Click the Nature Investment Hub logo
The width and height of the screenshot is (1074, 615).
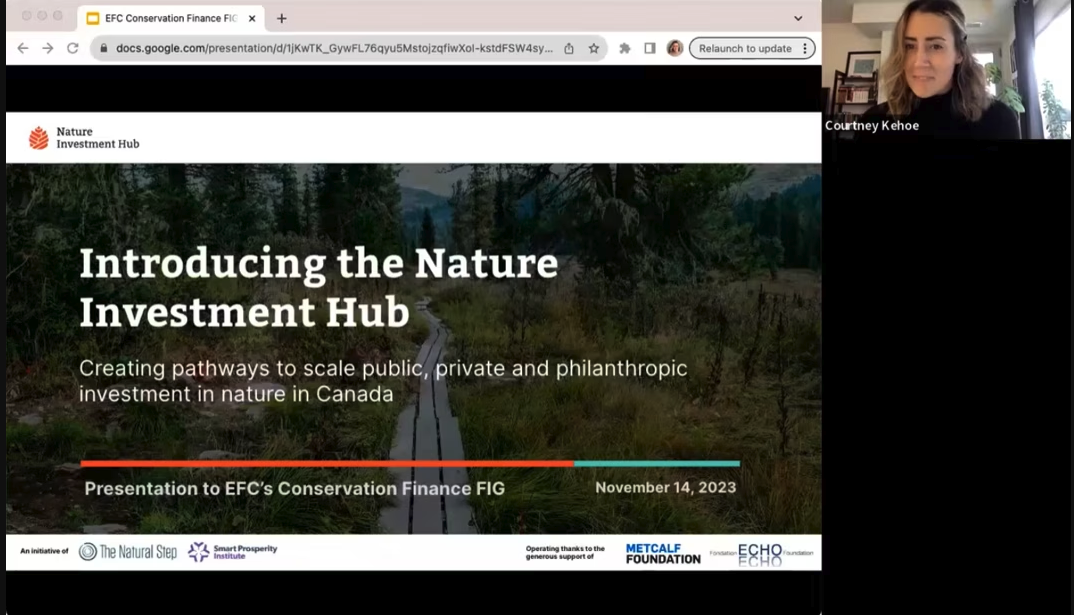coord(84,138)
